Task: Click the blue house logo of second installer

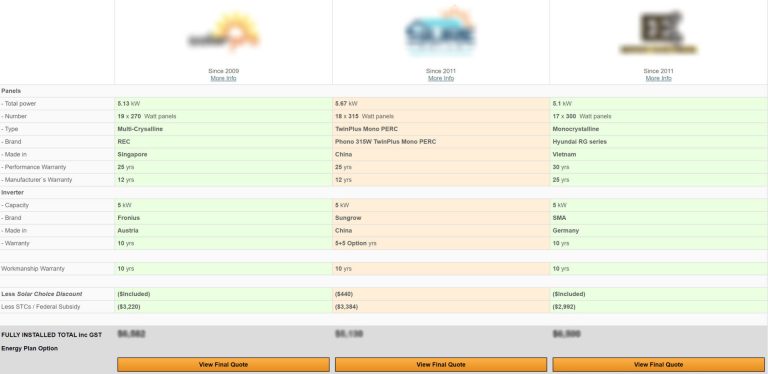Action: coord(440,30)
